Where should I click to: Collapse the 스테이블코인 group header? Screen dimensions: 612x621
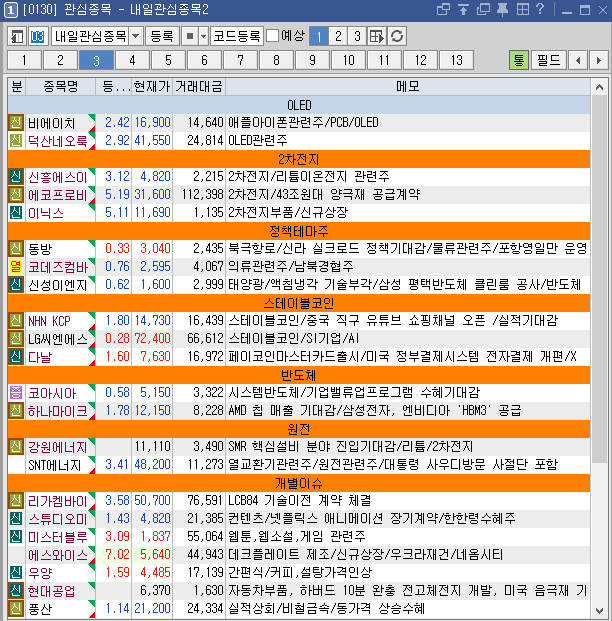299,303
